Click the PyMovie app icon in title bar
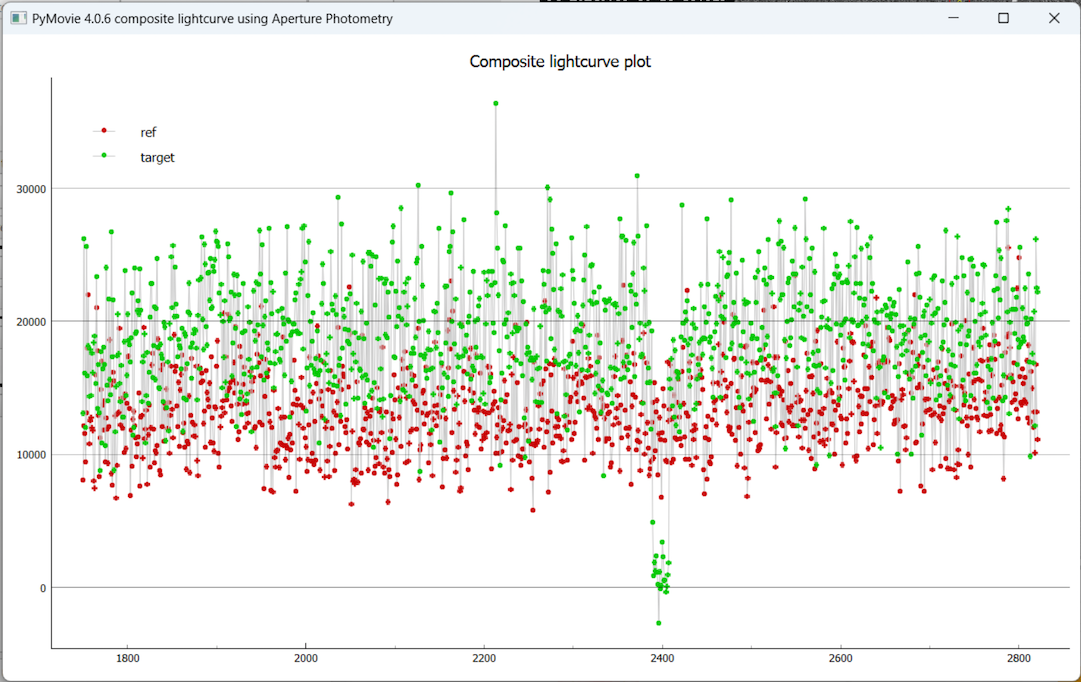 (x=17, y=18)
